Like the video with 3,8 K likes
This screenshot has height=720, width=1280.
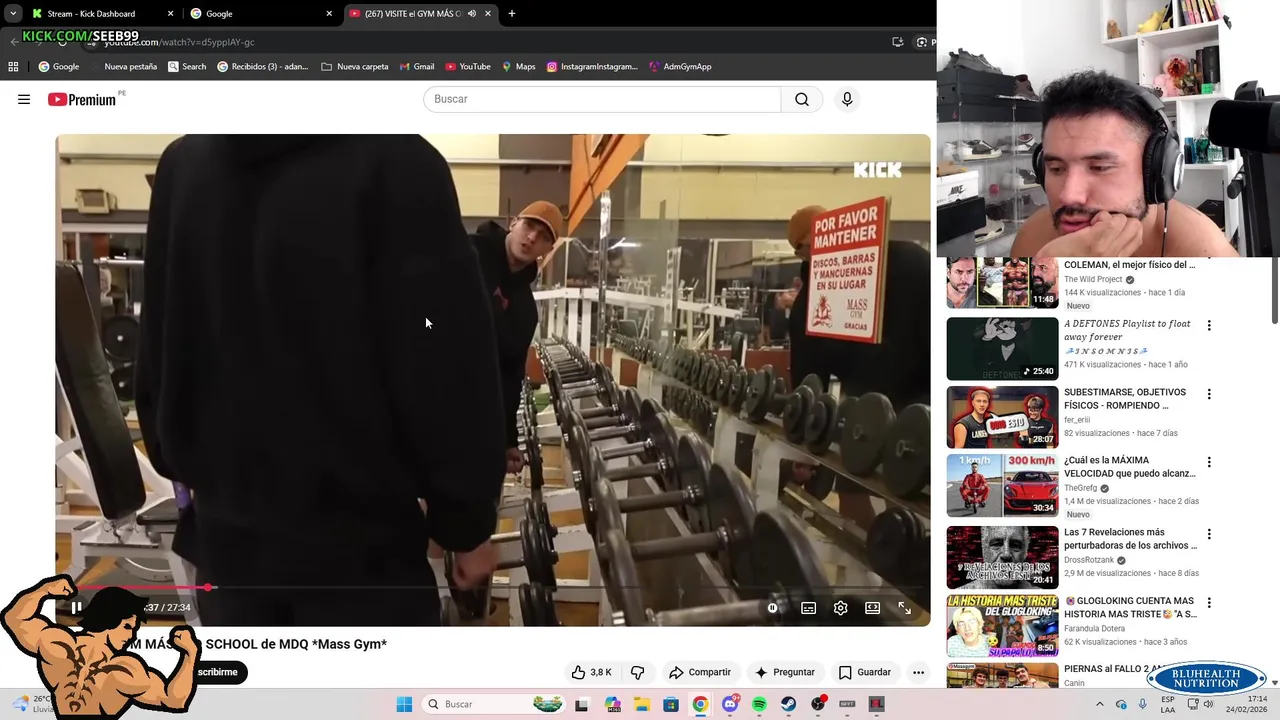[591, 672]
